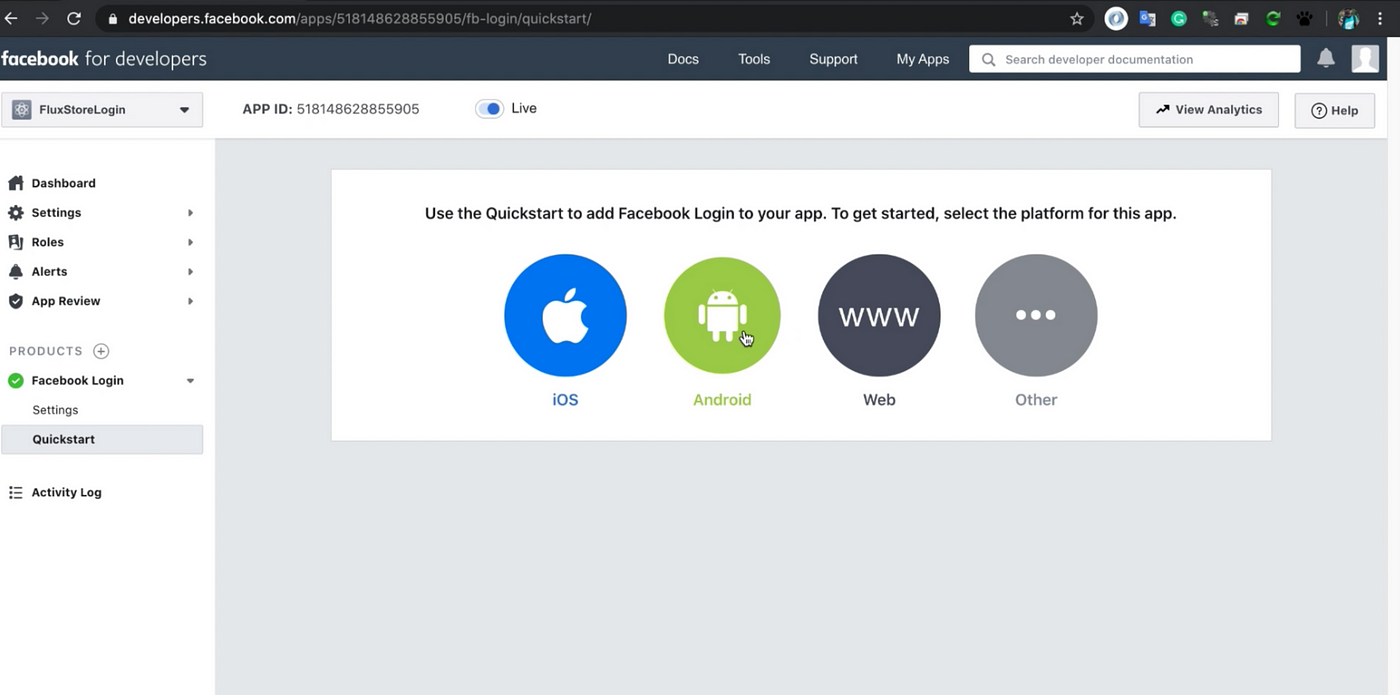The image size is (1400, 695).
Task: Open the Support menu
Action: pos(833,59)
